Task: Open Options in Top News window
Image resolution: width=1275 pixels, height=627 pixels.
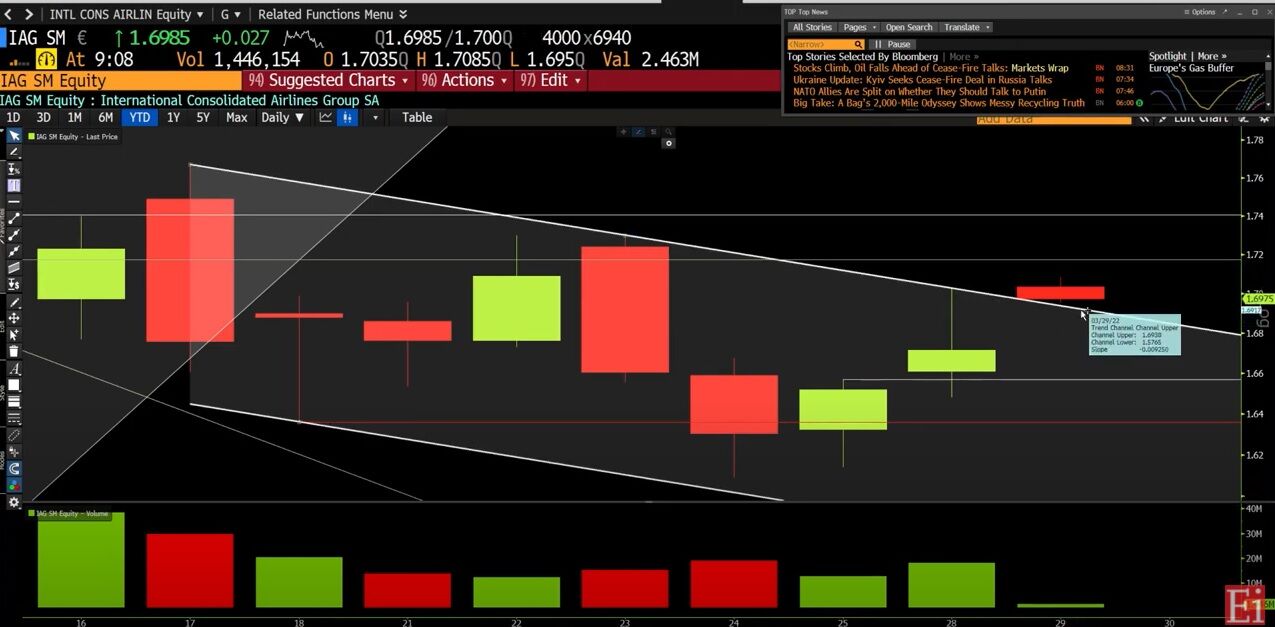Action: coord(1198,12)
